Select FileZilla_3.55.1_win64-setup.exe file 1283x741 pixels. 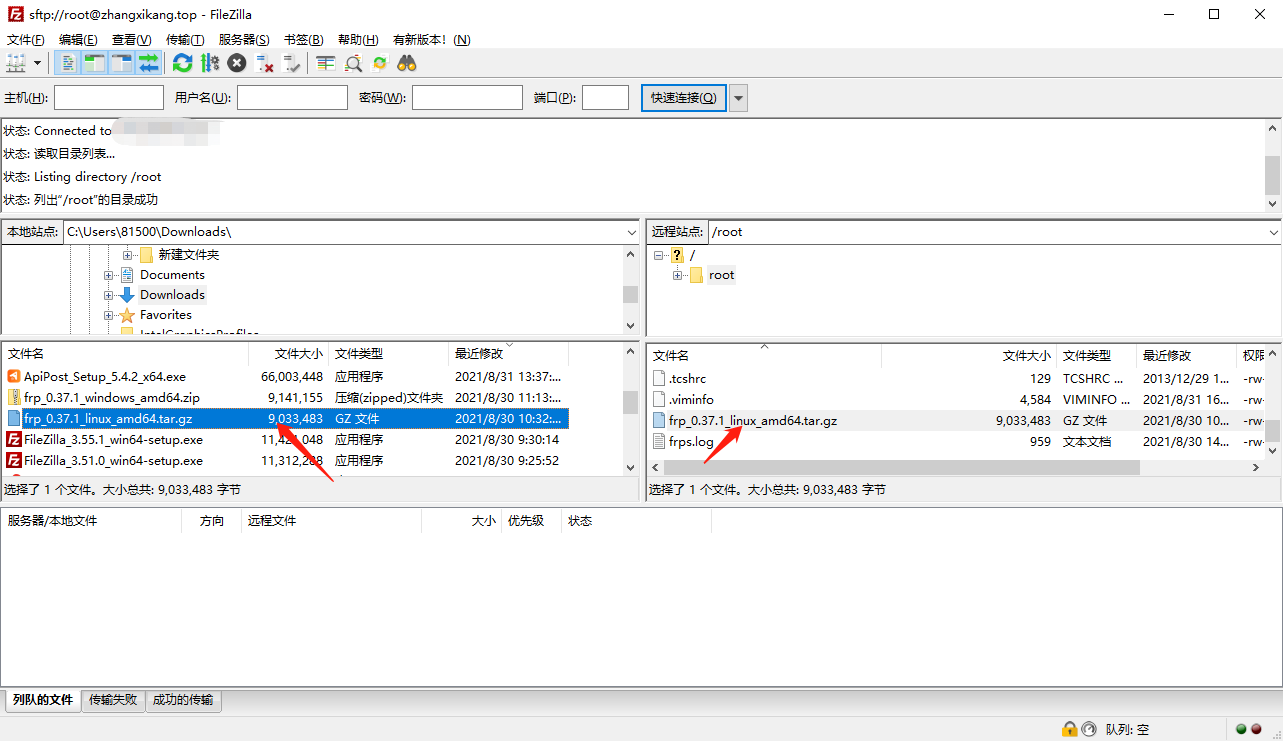286,440
